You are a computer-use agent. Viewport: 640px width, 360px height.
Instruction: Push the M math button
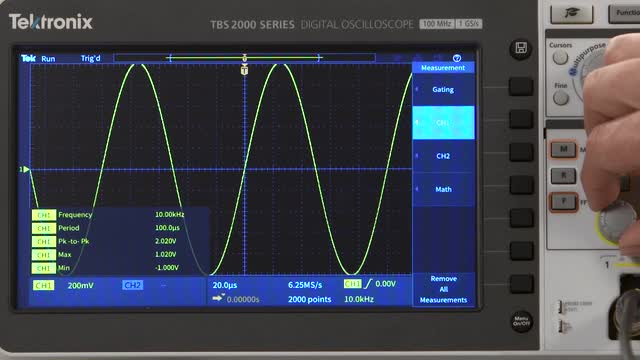(x=564, y=149)
